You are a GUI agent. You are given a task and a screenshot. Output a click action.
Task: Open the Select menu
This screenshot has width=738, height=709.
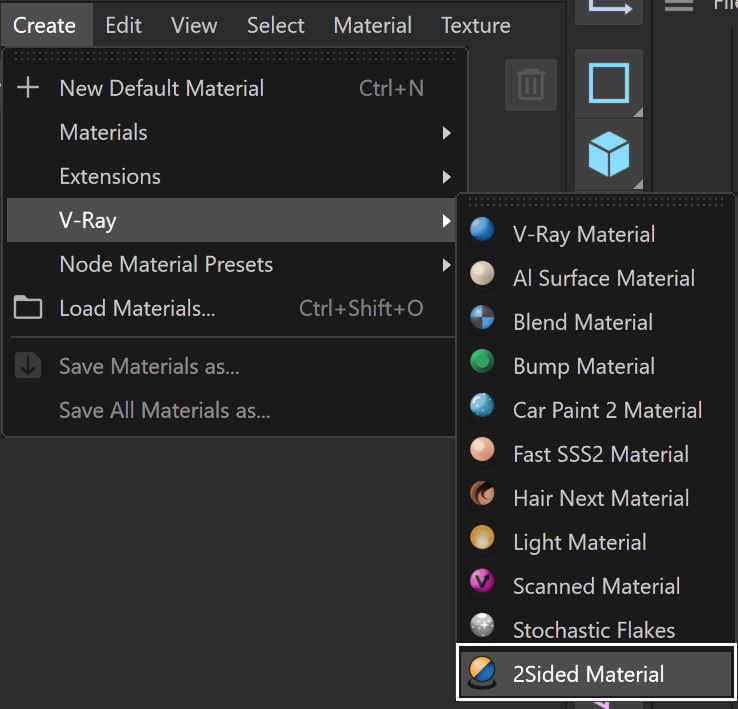click(275, 25)
